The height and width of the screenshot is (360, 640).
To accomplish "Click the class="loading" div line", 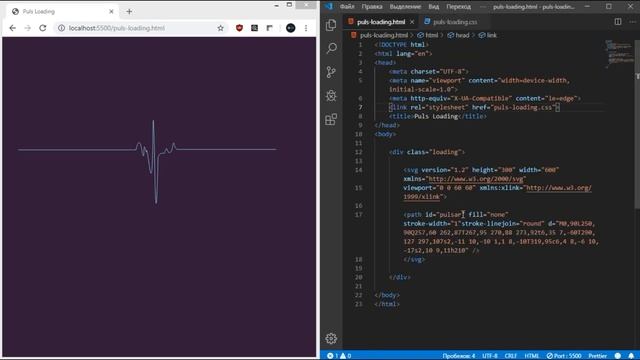I will point(427,152).
